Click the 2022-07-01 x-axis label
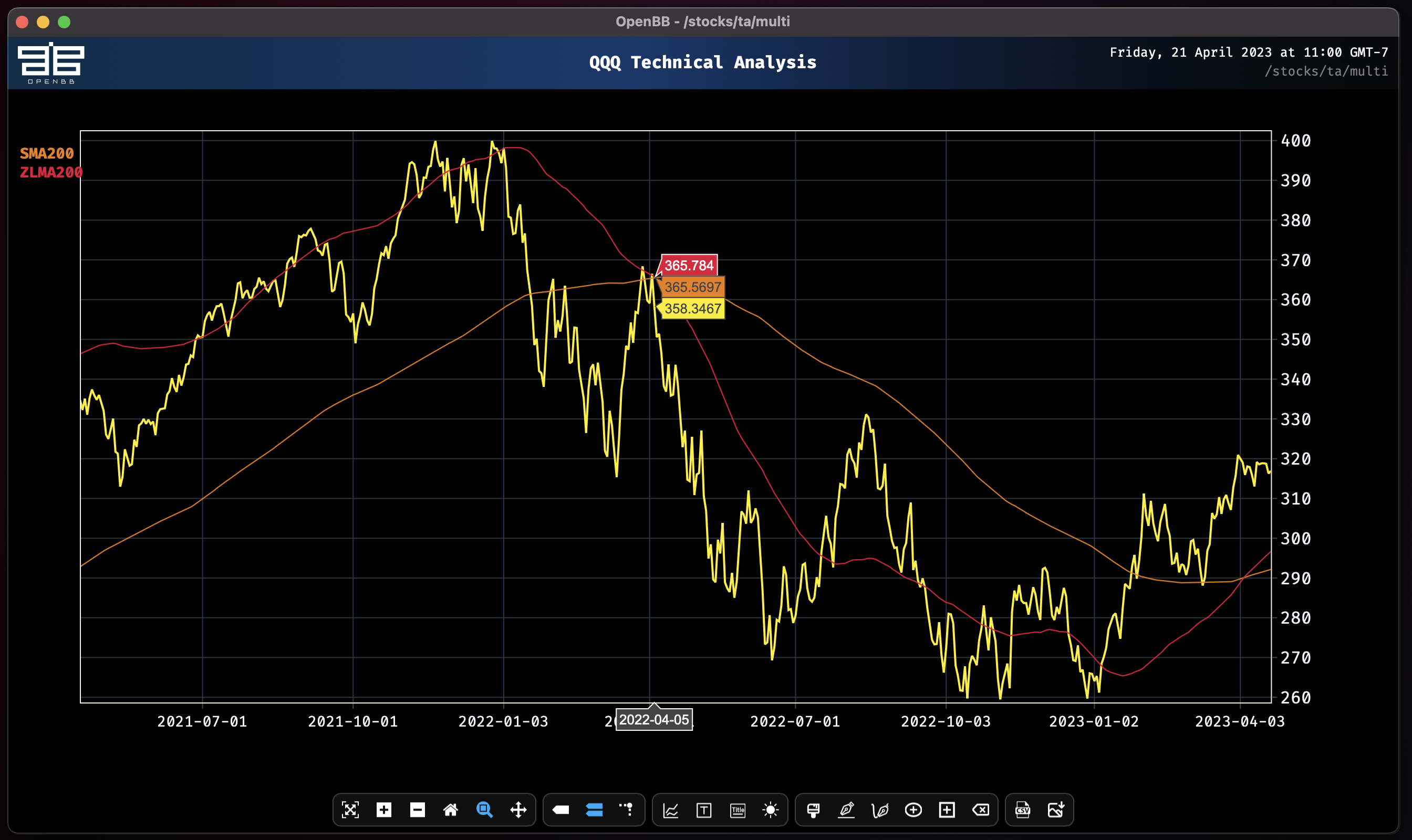1412x840 pixels. [795, 722]
